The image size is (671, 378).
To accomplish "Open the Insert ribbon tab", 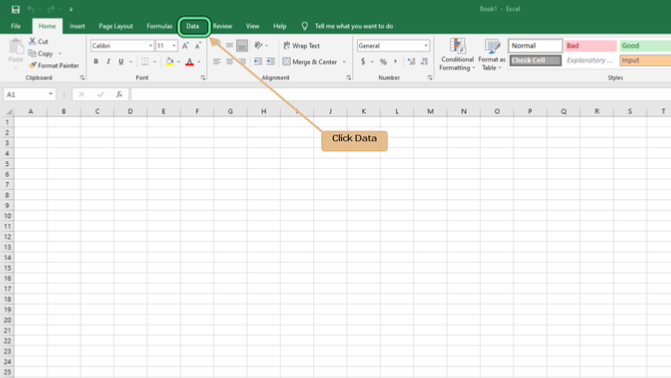I will [x=77, y=26].
